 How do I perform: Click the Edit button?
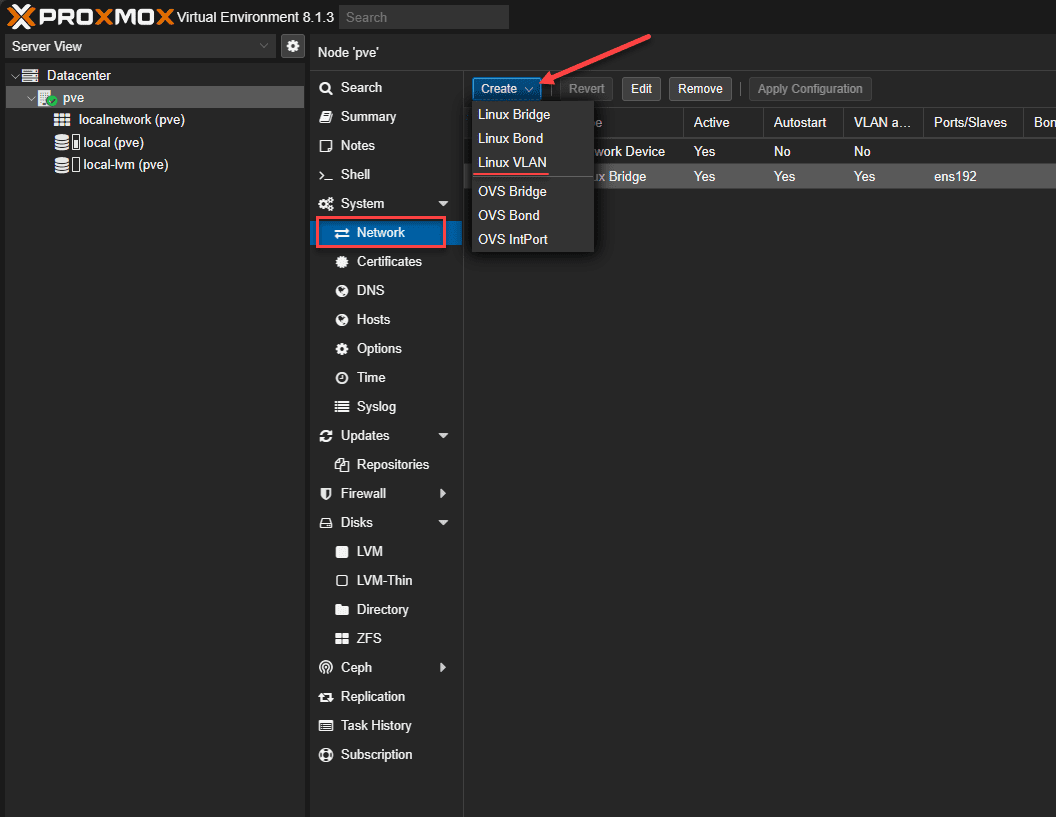(641, 89)
